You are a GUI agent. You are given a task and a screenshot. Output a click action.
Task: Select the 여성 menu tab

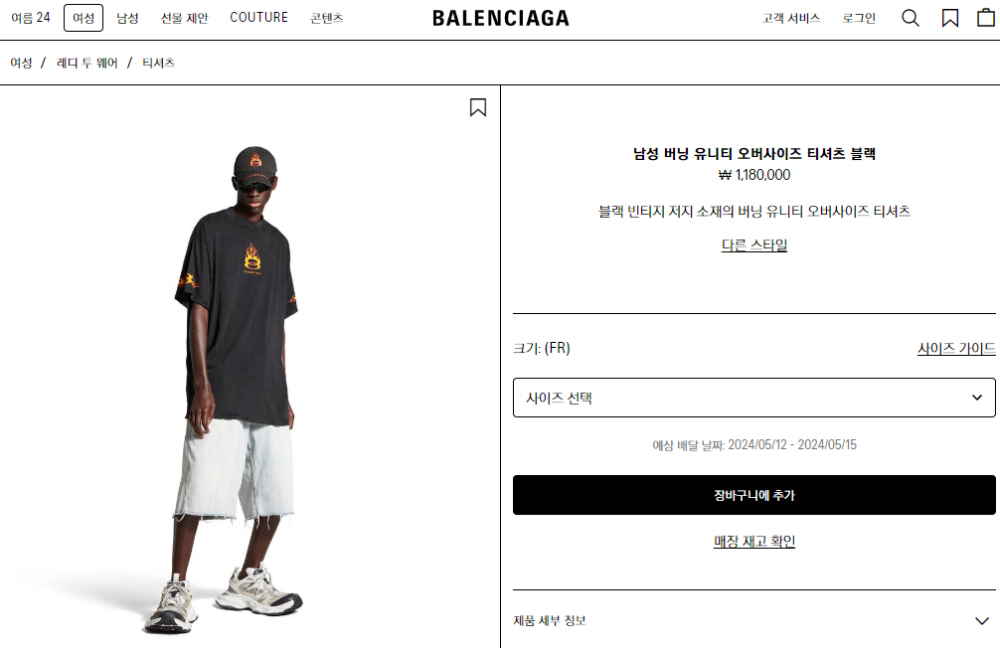[84, 18]
